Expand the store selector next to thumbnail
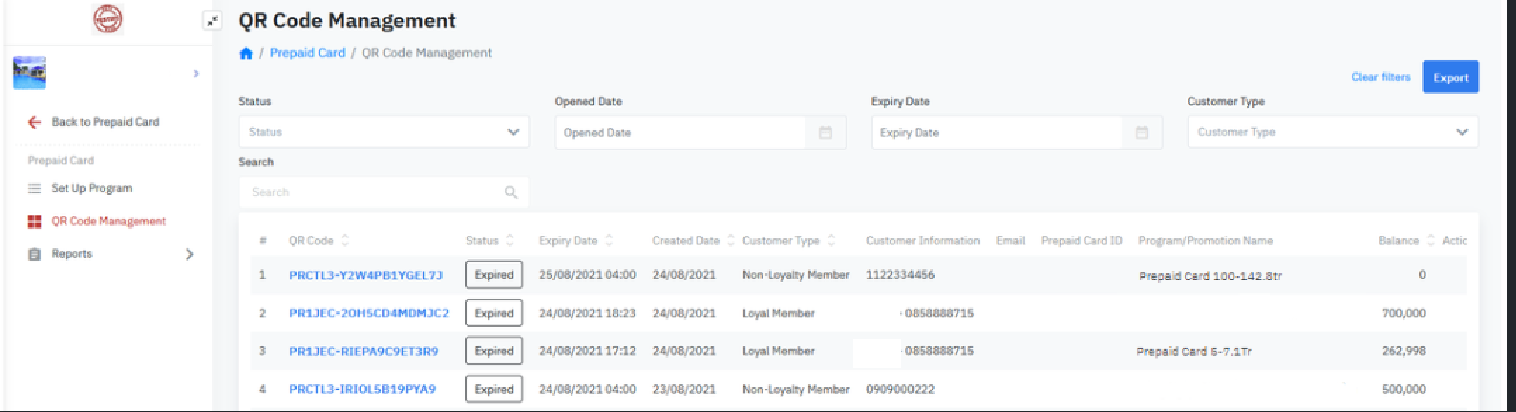The image size is (1516, 412). pos(195,74)
